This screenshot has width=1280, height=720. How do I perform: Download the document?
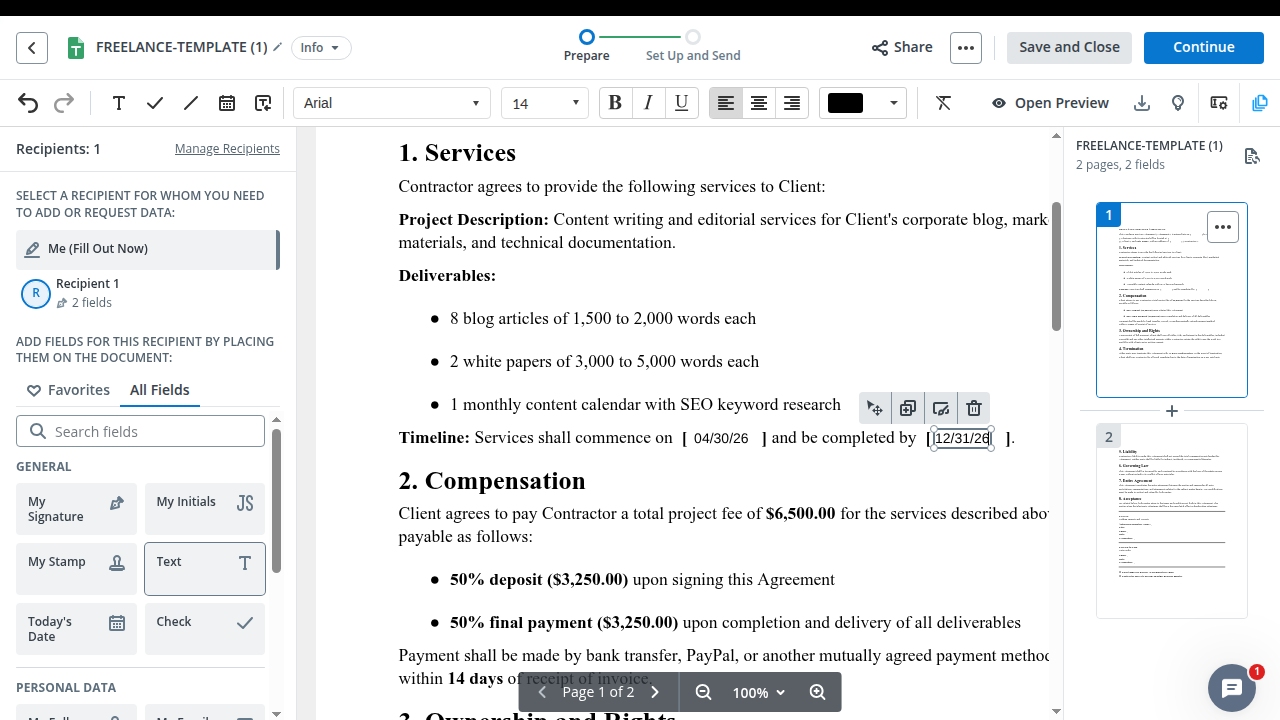coord(1142,103)
